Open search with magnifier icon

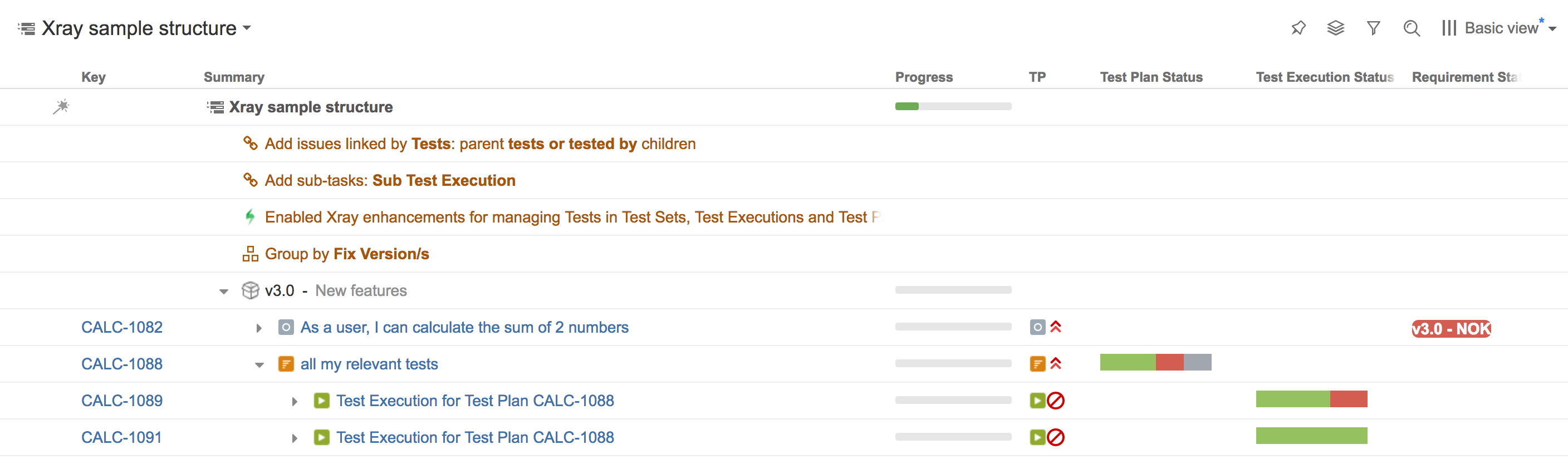click(1412, 28)
